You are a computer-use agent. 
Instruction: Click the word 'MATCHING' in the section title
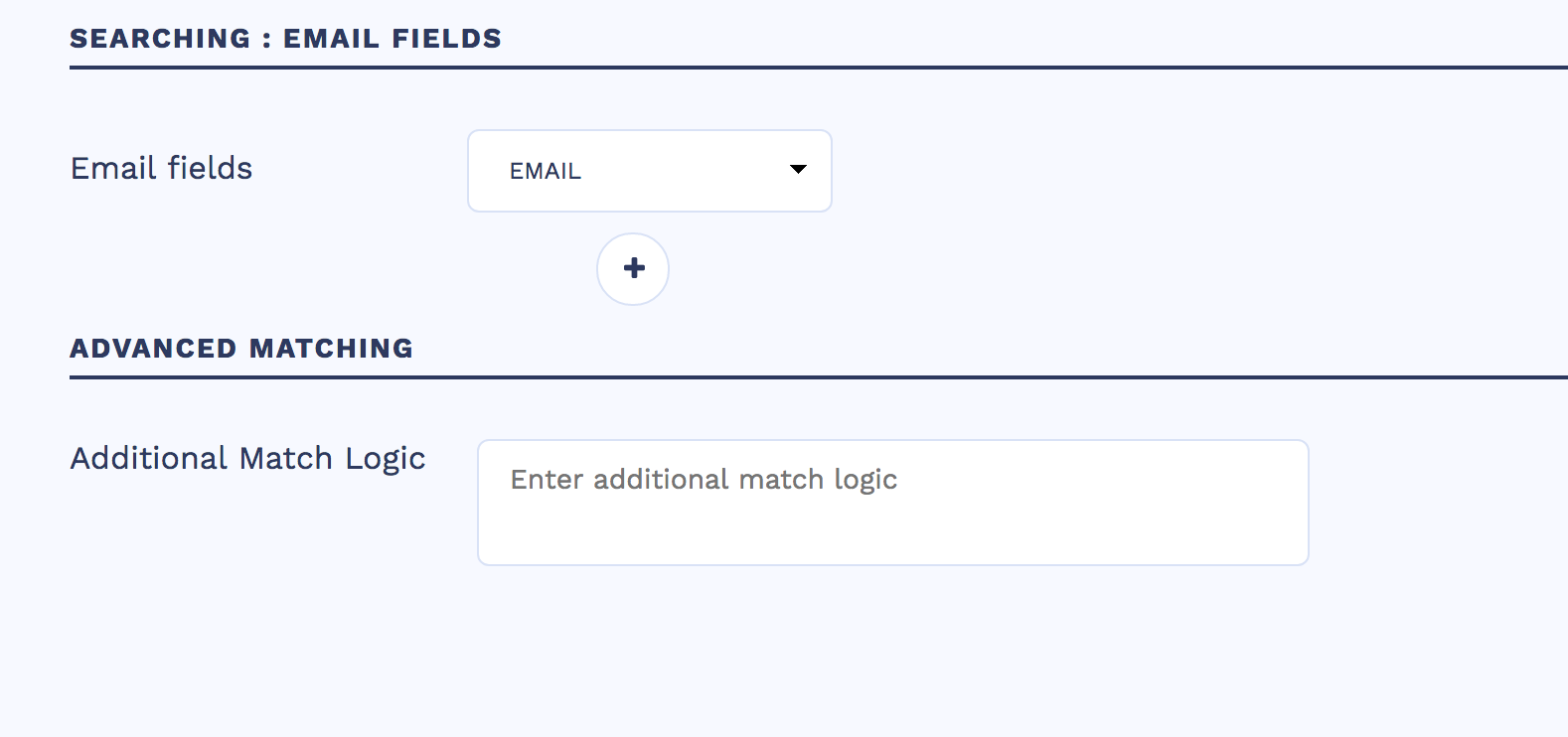(331, 349)
